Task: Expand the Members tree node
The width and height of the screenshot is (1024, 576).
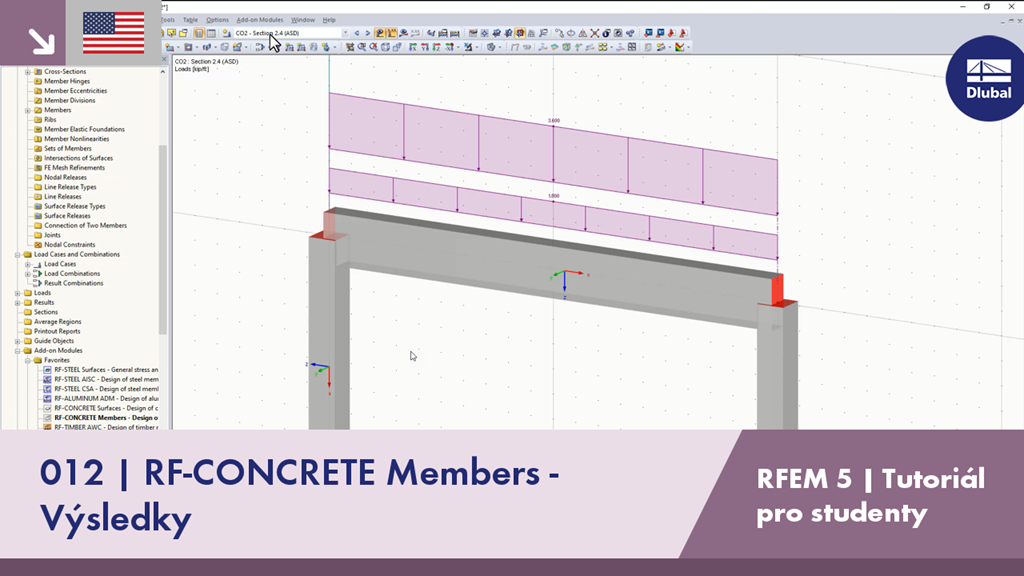Action: pos(27,110)
